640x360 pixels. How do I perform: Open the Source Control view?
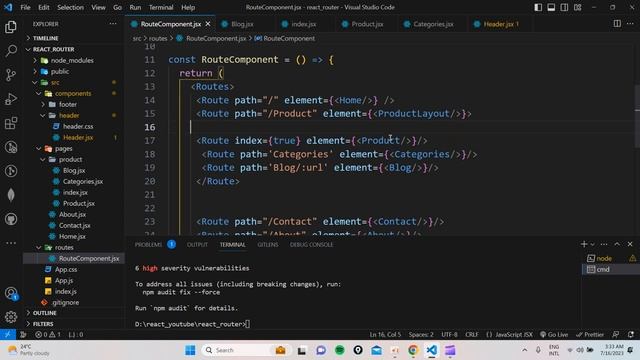(11, 75)
